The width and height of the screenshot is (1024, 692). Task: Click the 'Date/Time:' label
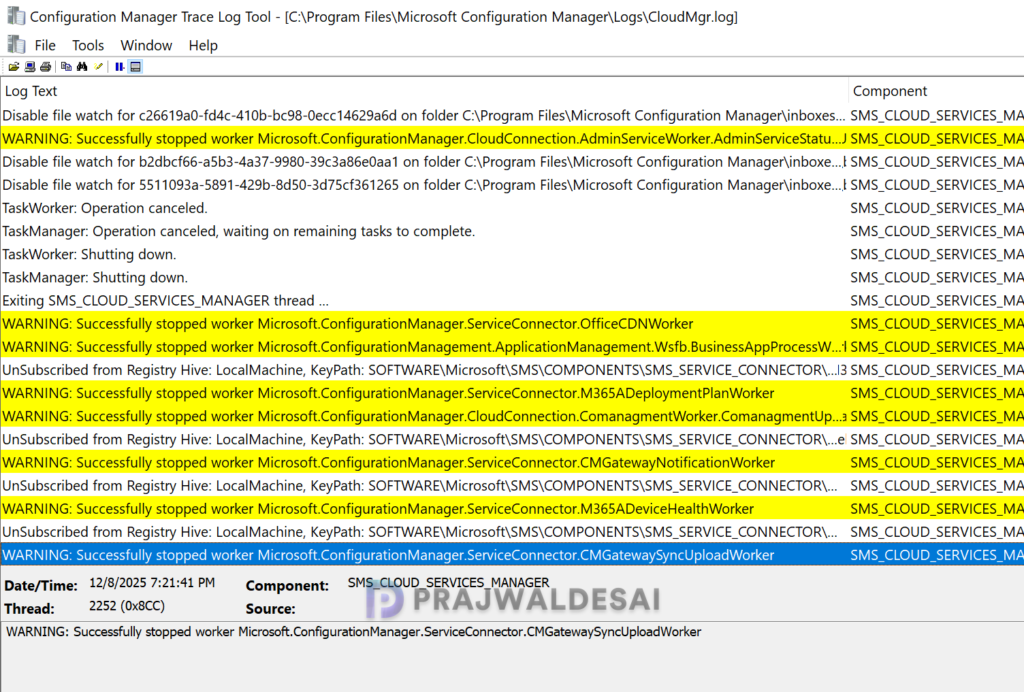[x=40, y=586]
